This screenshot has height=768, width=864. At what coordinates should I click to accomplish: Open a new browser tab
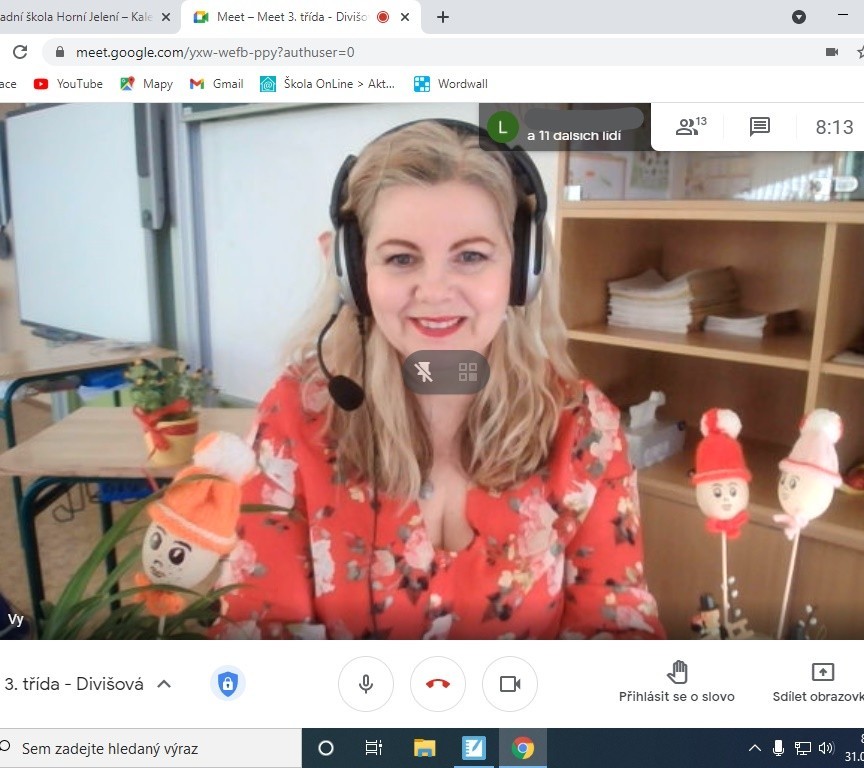coord(443,17)
